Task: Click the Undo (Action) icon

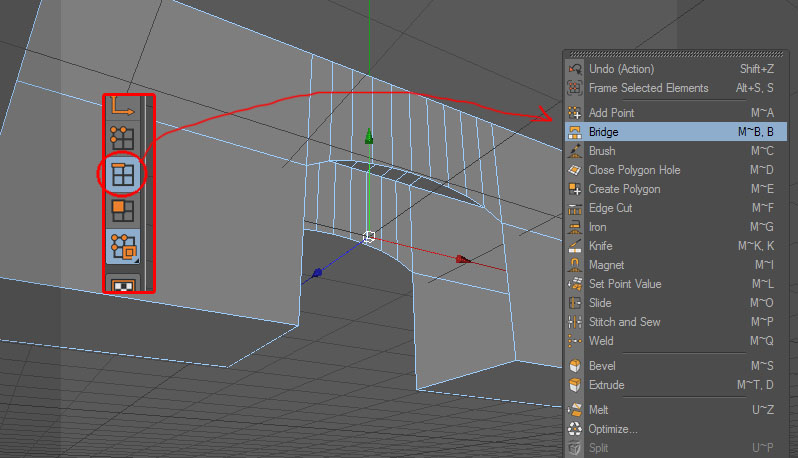Action: click(x=575, y=69)
